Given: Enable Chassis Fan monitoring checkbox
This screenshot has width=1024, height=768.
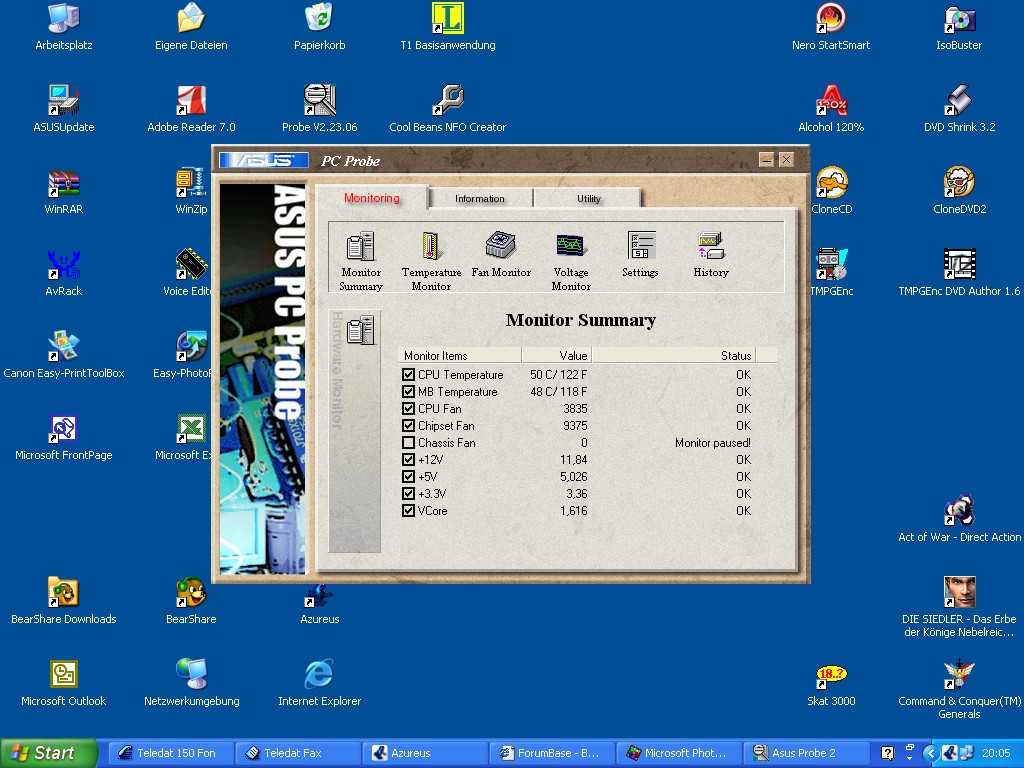Looking at the screenshot, I should point(408,442).
